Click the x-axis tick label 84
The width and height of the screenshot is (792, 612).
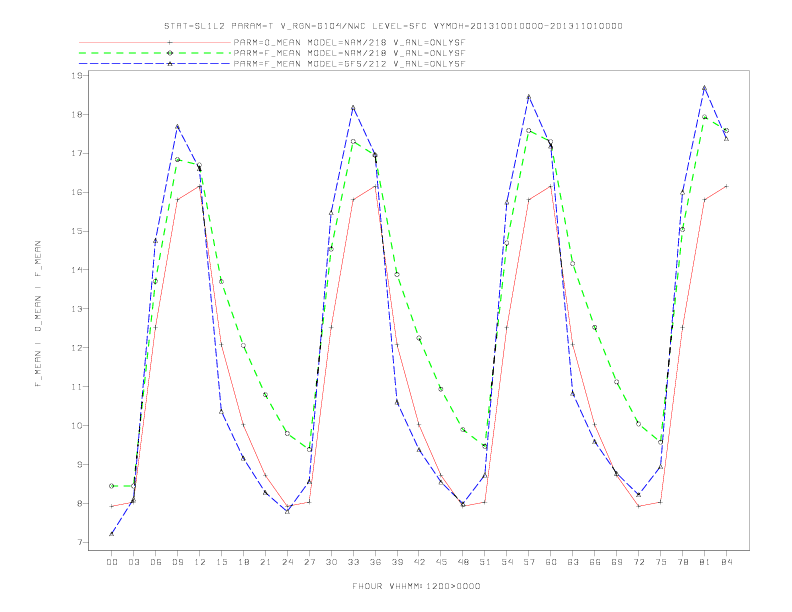pyautogui.click(x=727, y=562)
